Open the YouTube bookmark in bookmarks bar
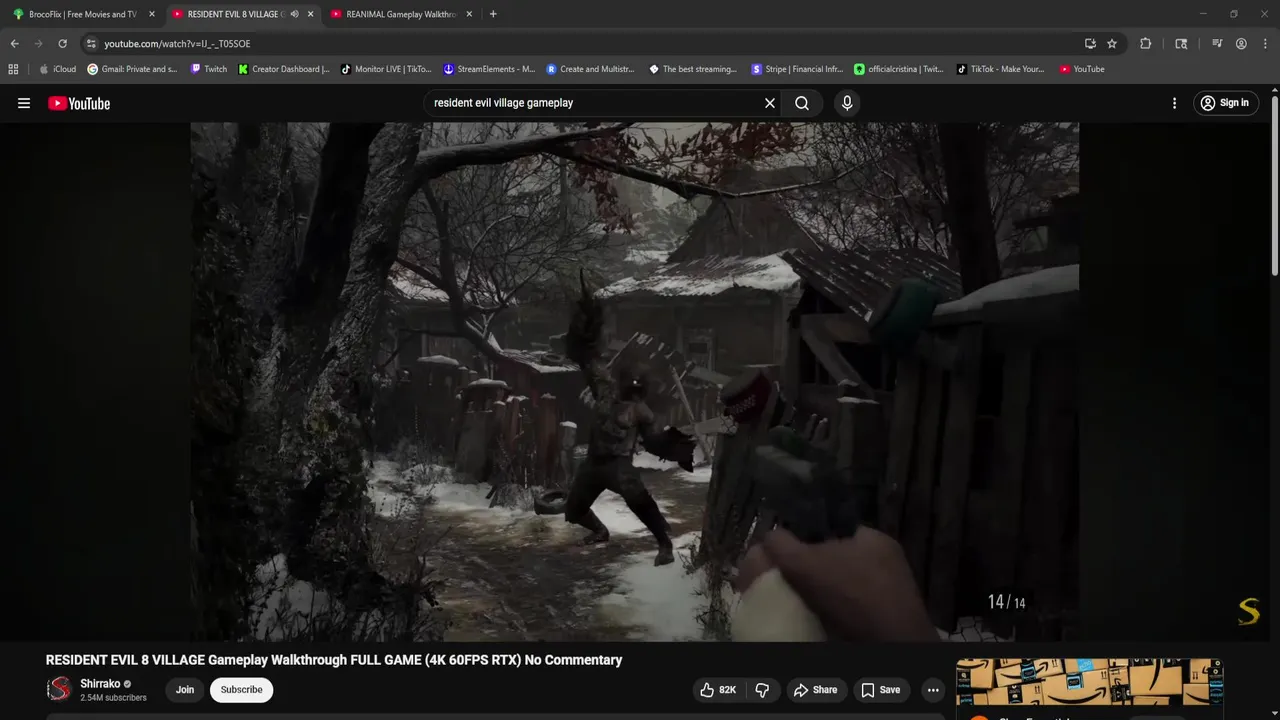The width and height of the screenshot is (1280, 720). (1082, 69)
